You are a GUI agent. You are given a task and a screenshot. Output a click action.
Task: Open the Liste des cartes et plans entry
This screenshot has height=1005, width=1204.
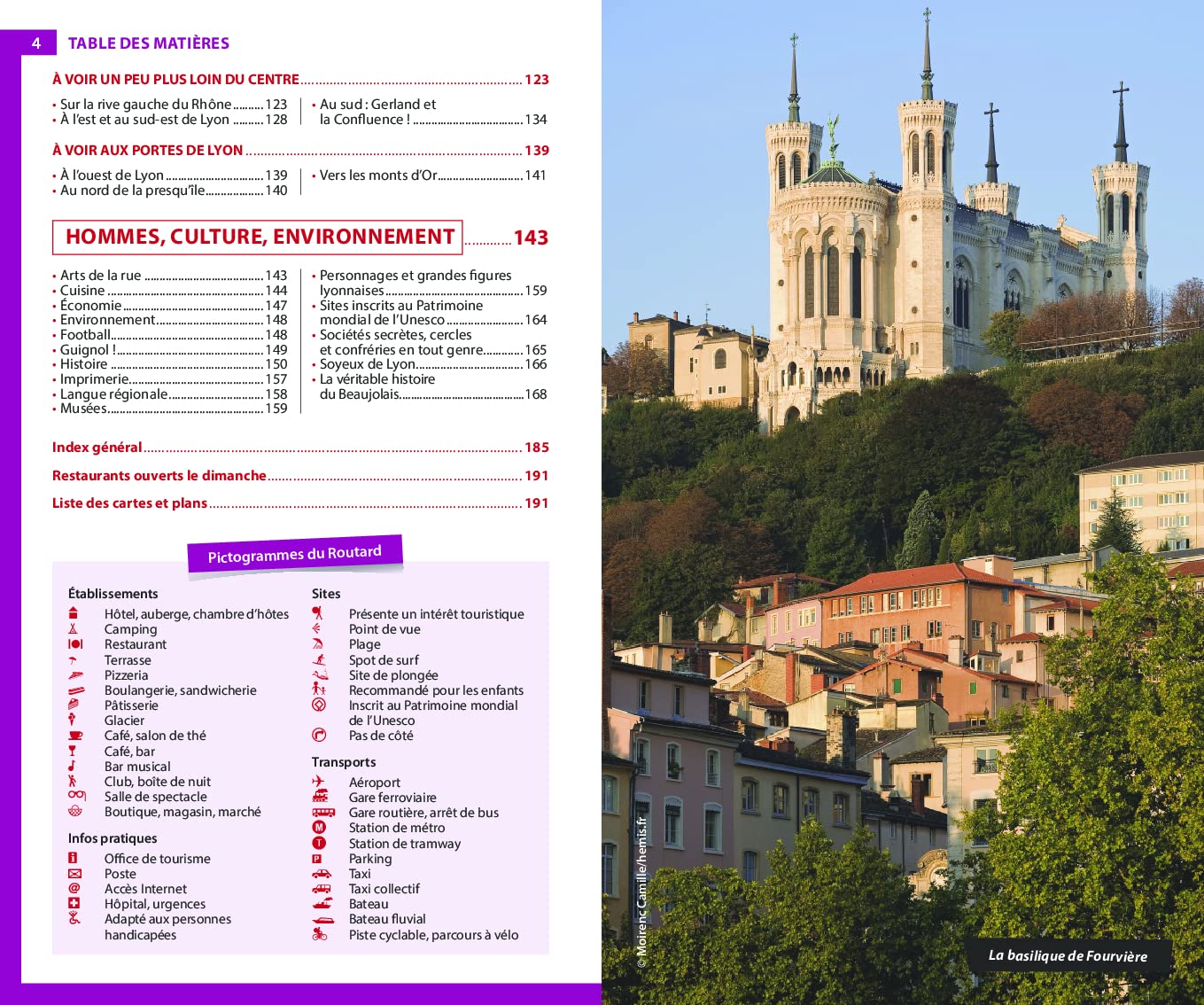[130, 503]
